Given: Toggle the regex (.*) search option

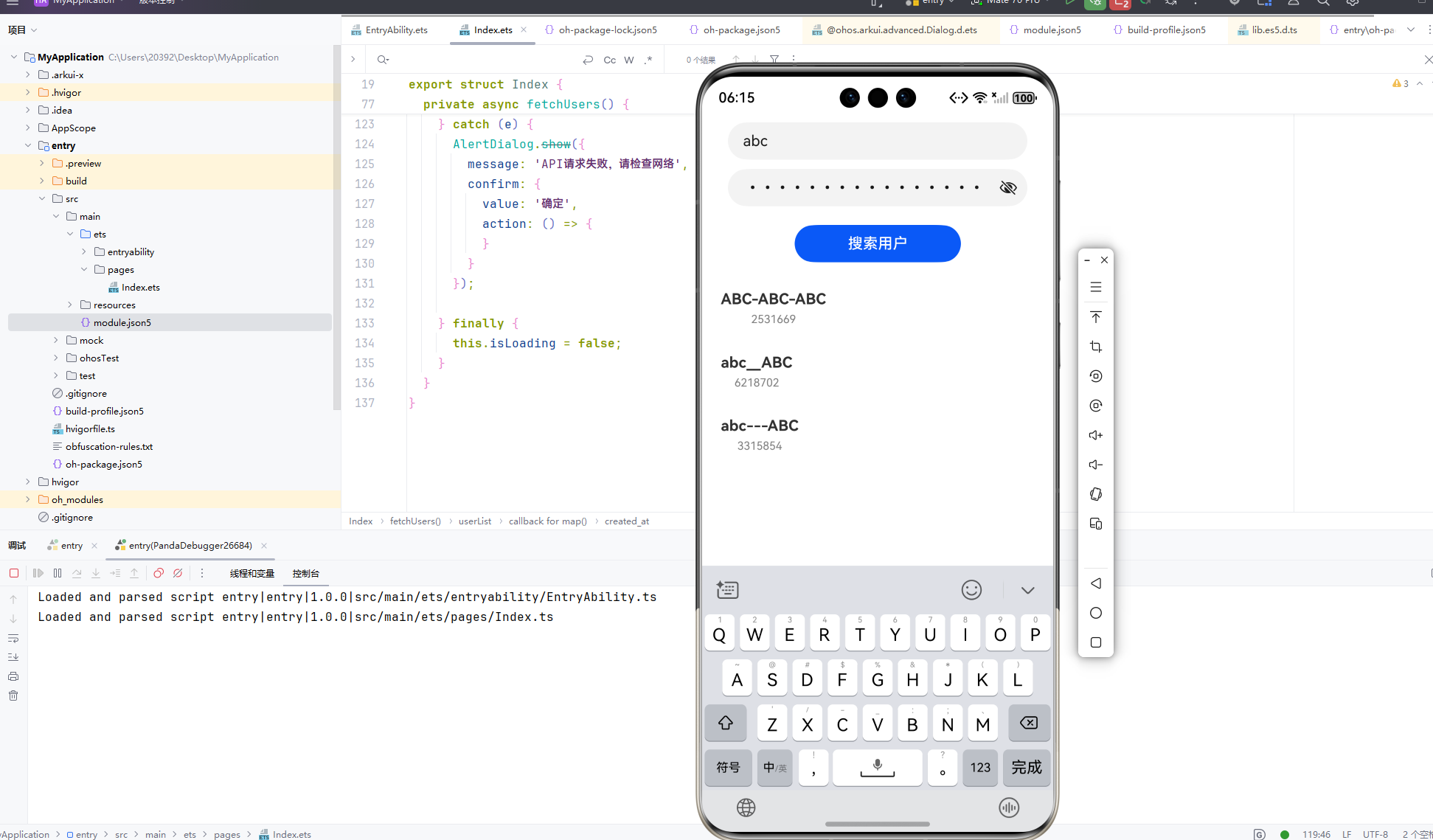Looking at the screenshot, I should [648, 60].
